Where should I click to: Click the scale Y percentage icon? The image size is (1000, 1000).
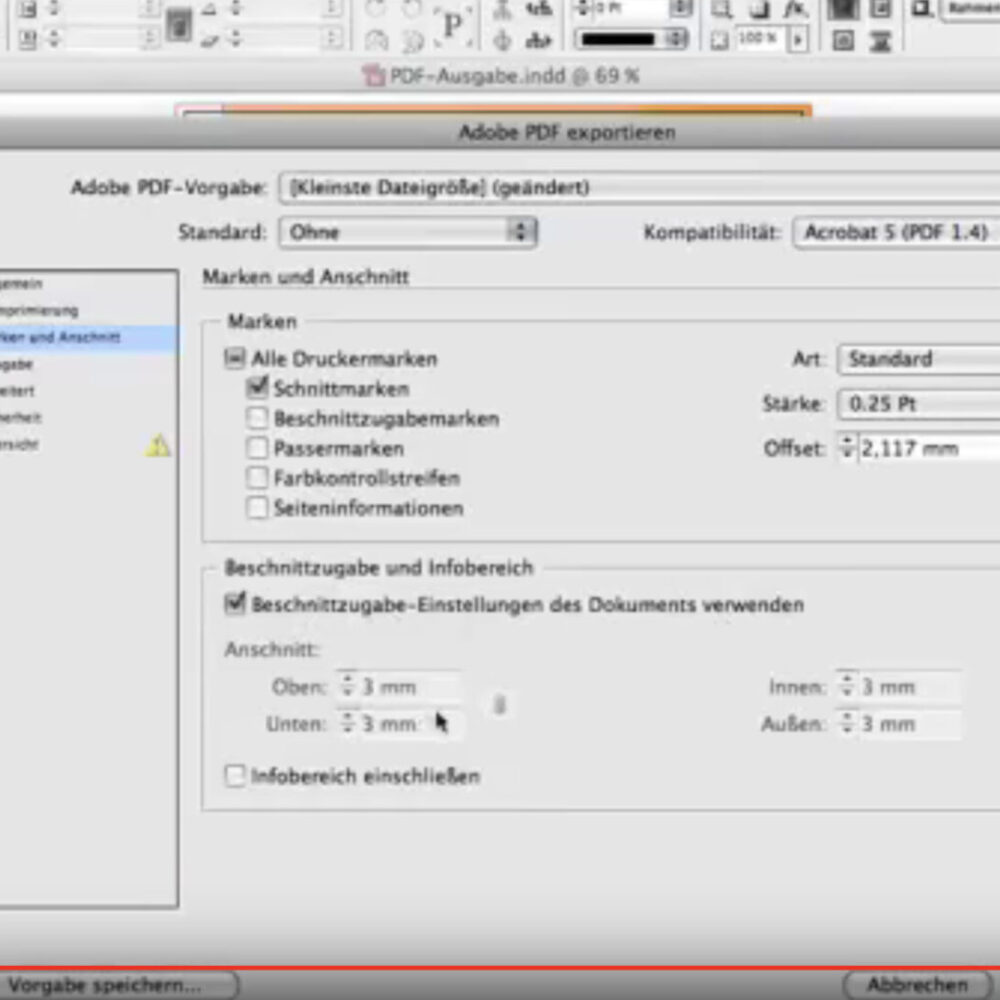tap(27, 40)
